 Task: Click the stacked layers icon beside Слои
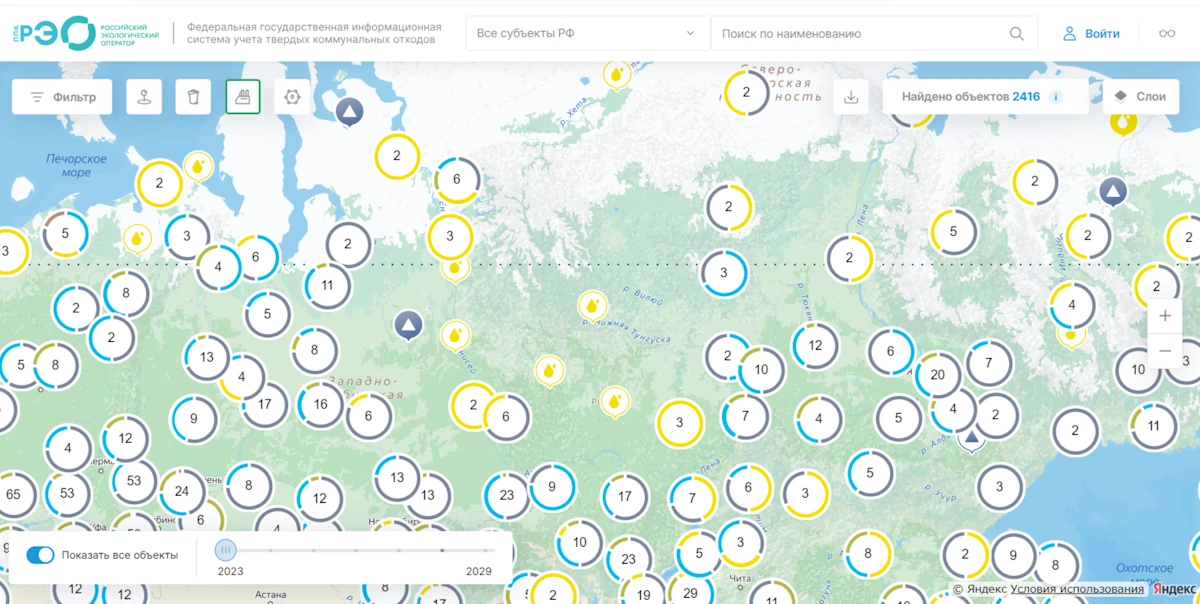tap(1120, 97)
